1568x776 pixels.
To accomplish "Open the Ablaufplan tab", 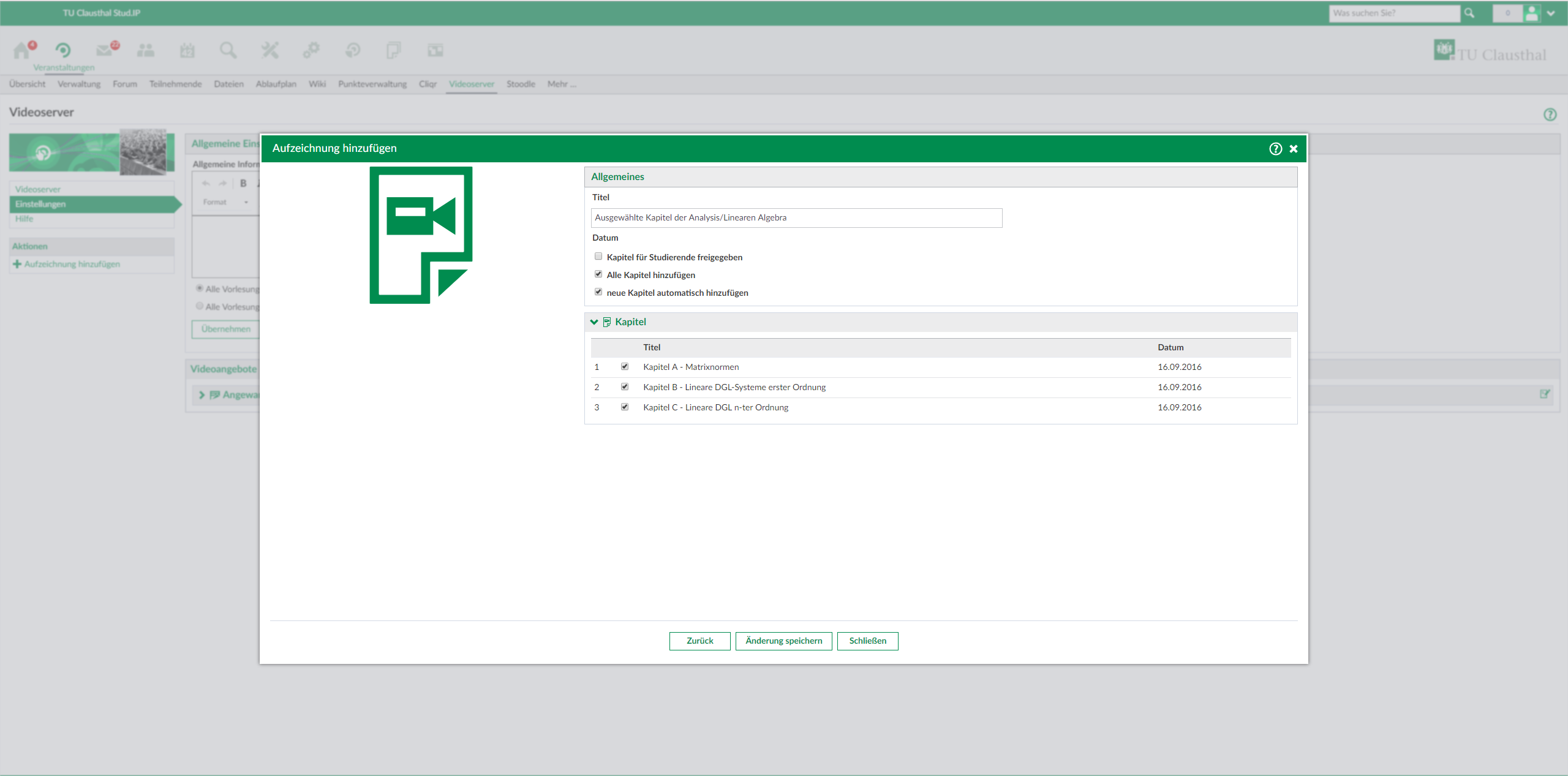I will pos(276,84).
